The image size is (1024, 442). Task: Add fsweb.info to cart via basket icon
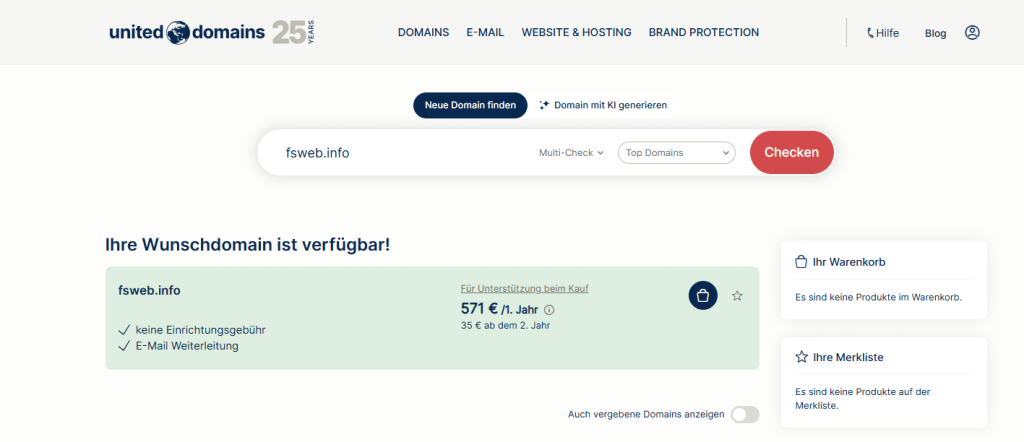(703, 296)
